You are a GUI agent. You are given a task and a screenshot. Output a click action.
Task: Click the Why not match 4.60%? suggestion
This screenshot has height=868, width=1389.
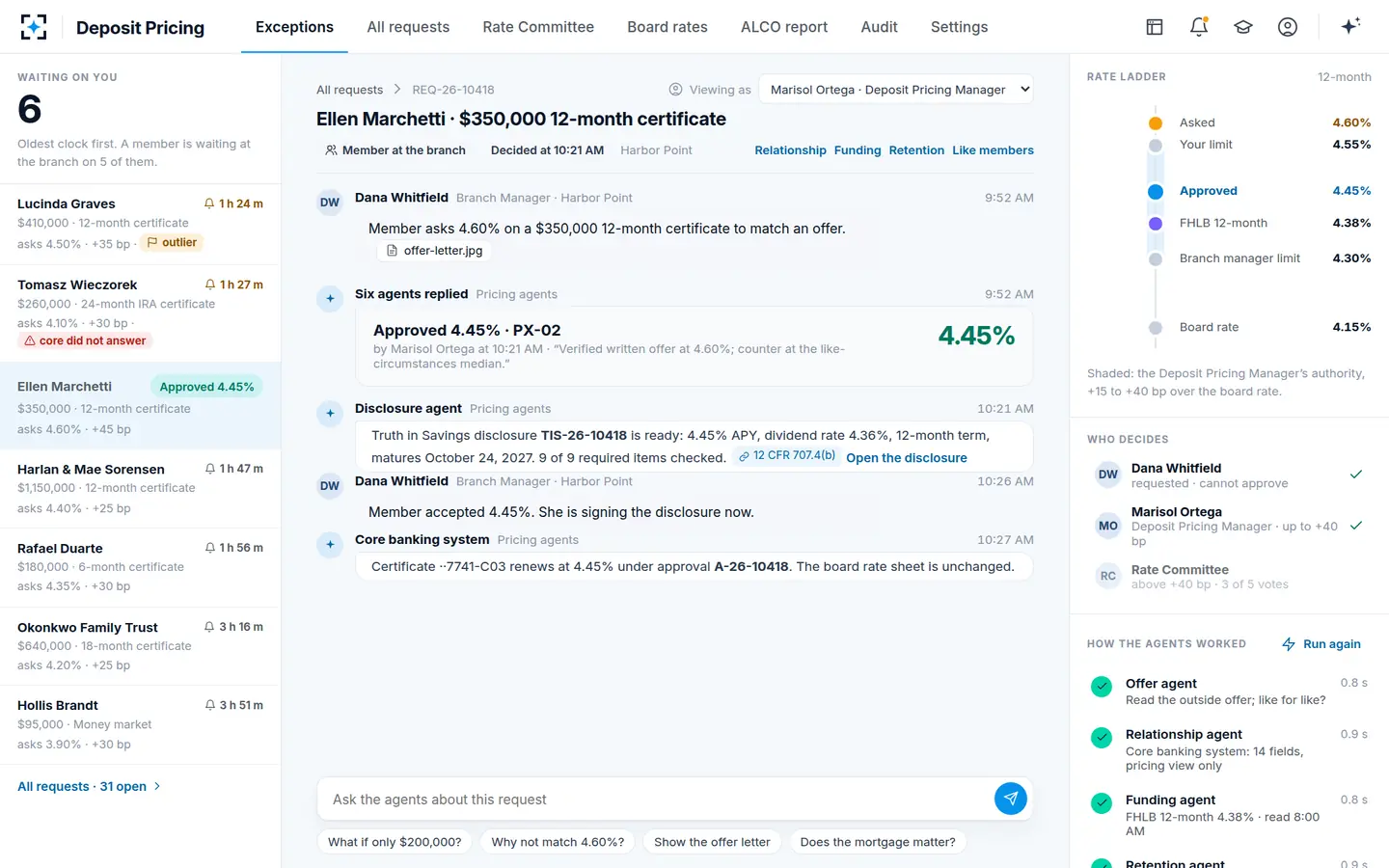(558, 842)
